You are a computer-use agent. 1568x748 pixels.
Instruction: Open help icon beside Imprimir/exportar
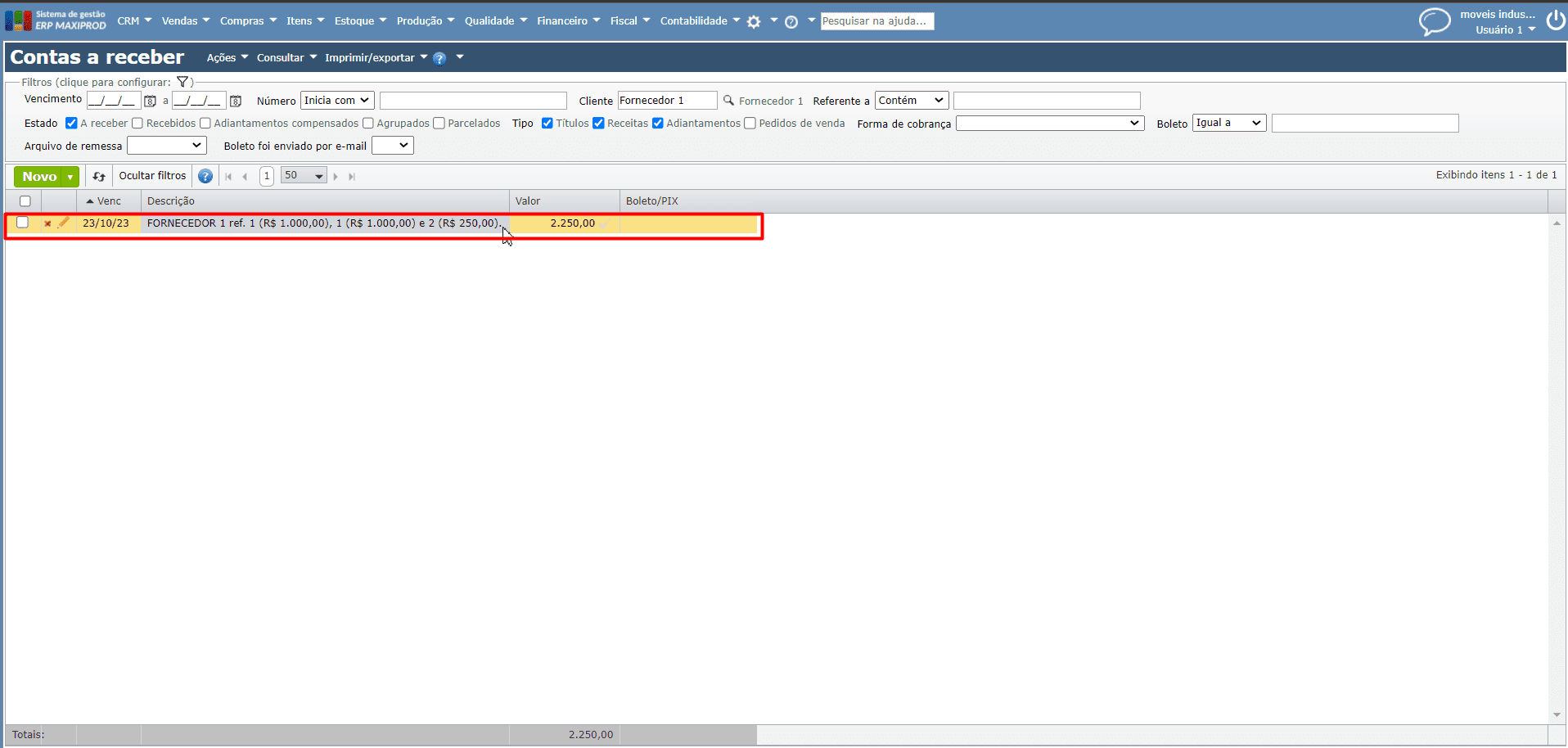pos(439,58)
